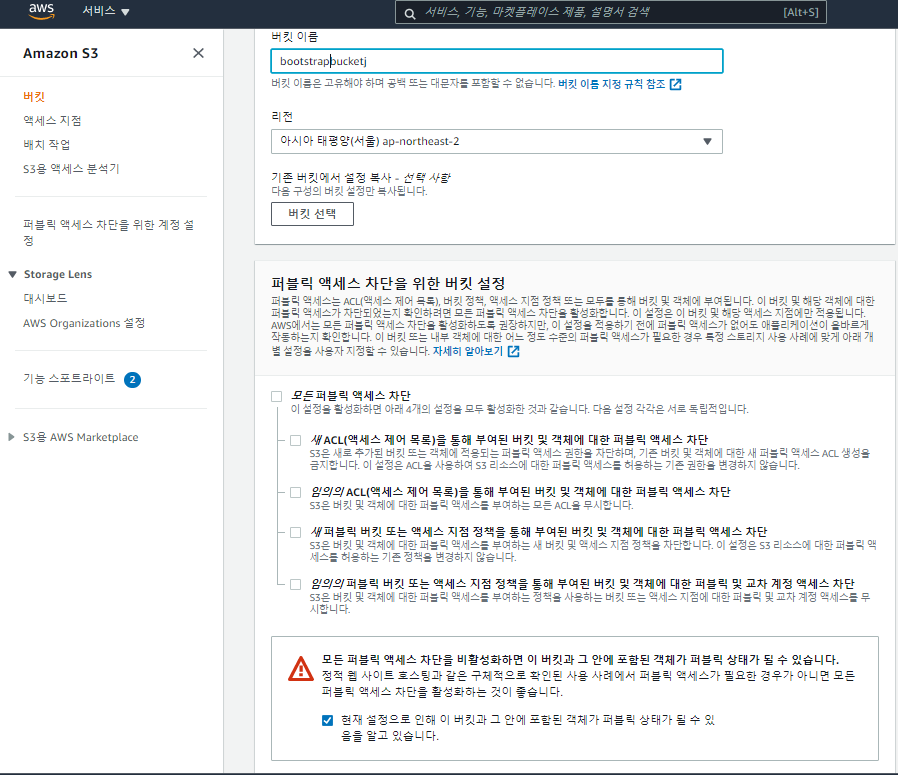Viewport: 898px width, 775px height.
Task: Collapse the Storage Lens section
Action: click(13, 274)
